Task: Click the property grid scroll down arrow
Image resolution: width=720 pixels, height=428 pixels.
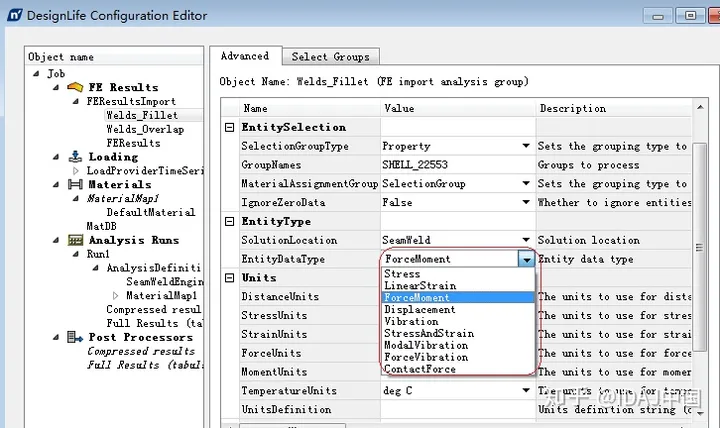Action: coord(700,413)
